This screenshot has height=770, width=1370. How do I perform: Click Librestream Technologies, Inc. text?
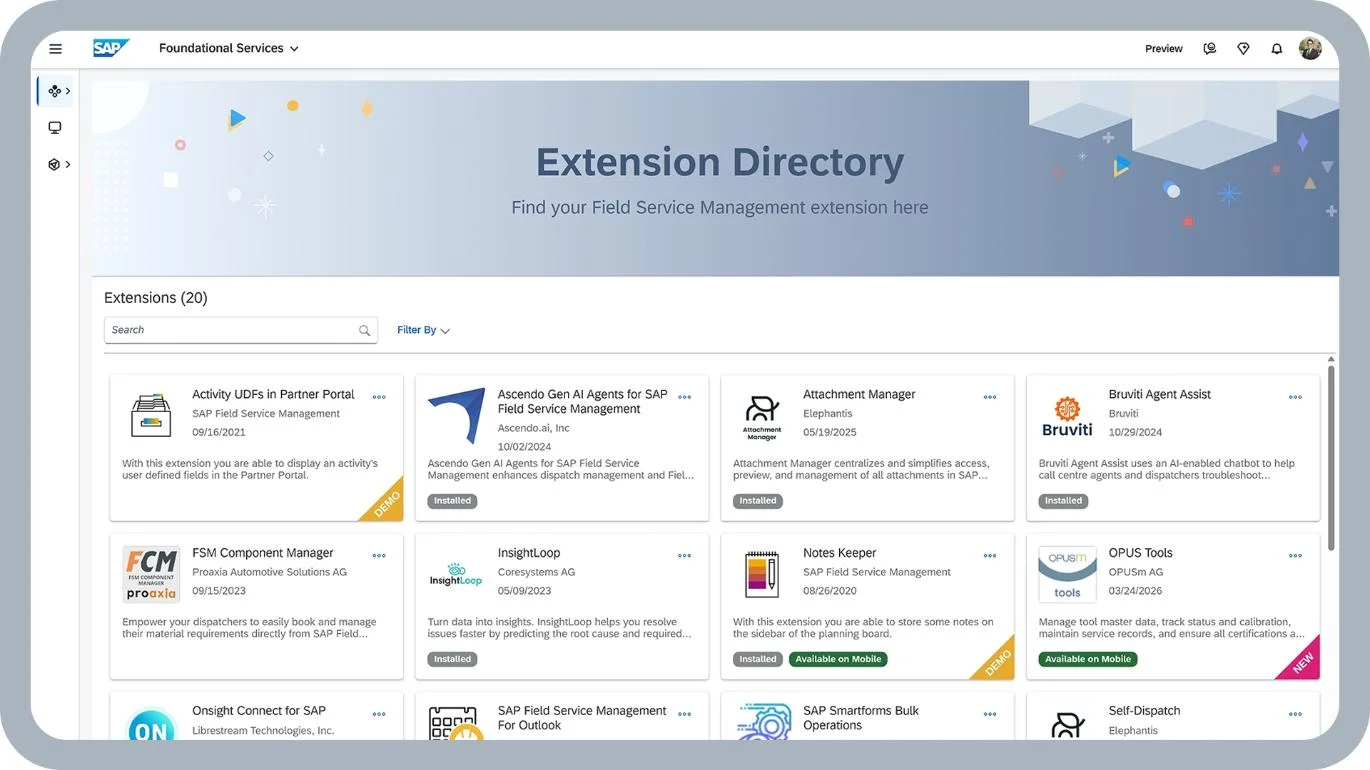[x=265, y=731]
